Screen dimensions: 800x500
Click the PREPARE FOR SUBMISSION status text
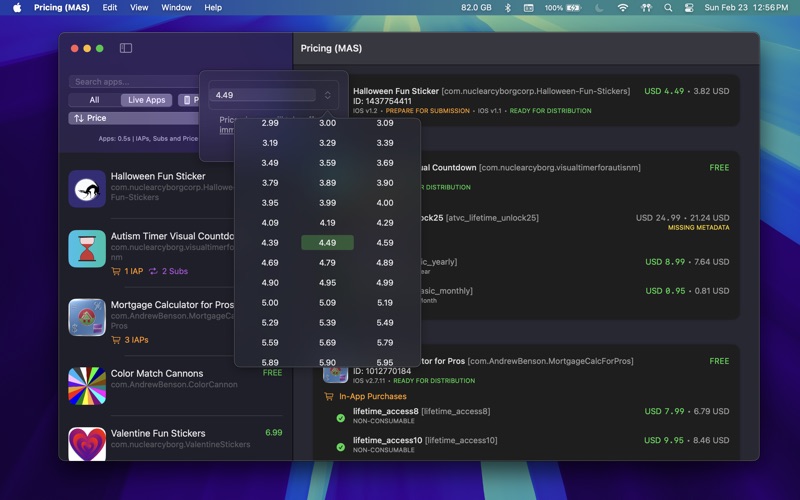(428, 111)
